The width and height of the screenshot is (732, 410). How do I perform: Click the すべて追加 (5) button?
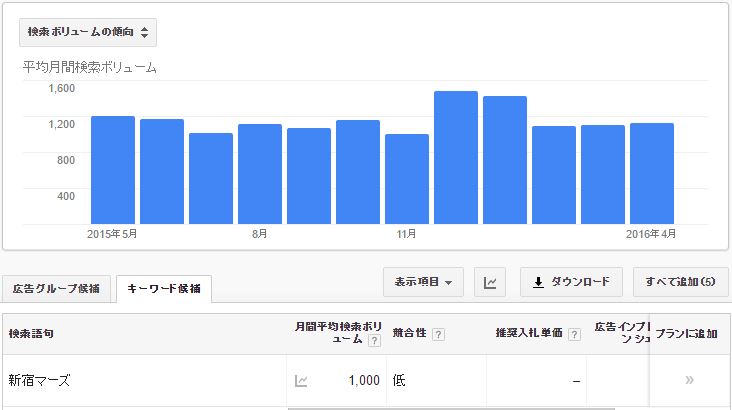[x=680, y=282]
